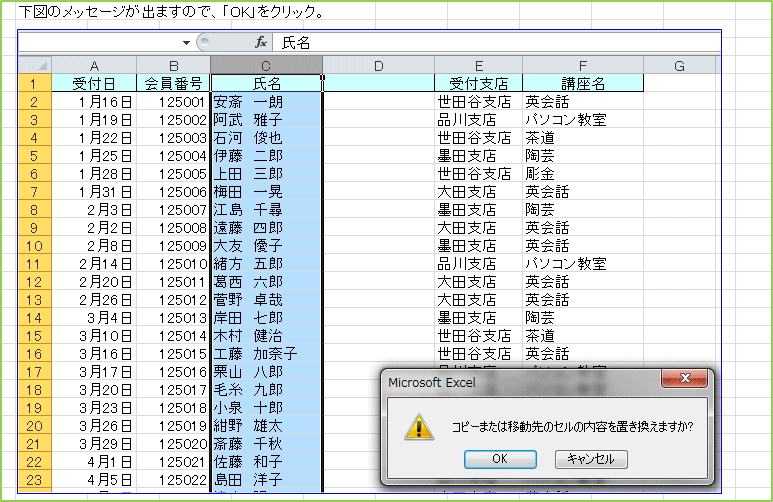Click the date cell 4月5日

click(94, 480)
